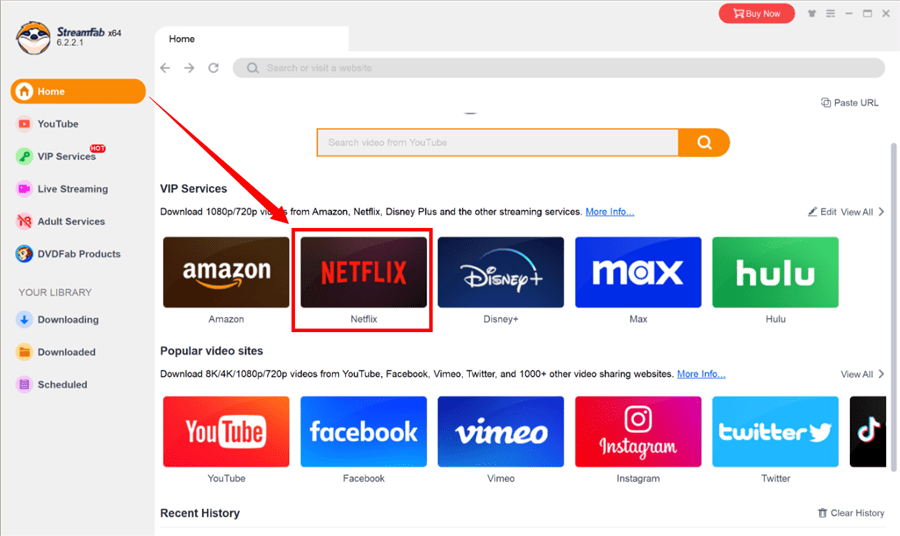The height and width of the screenshot is (536, 900).
Task: Click the orange search magnifier button
Action: coord(704,142)
